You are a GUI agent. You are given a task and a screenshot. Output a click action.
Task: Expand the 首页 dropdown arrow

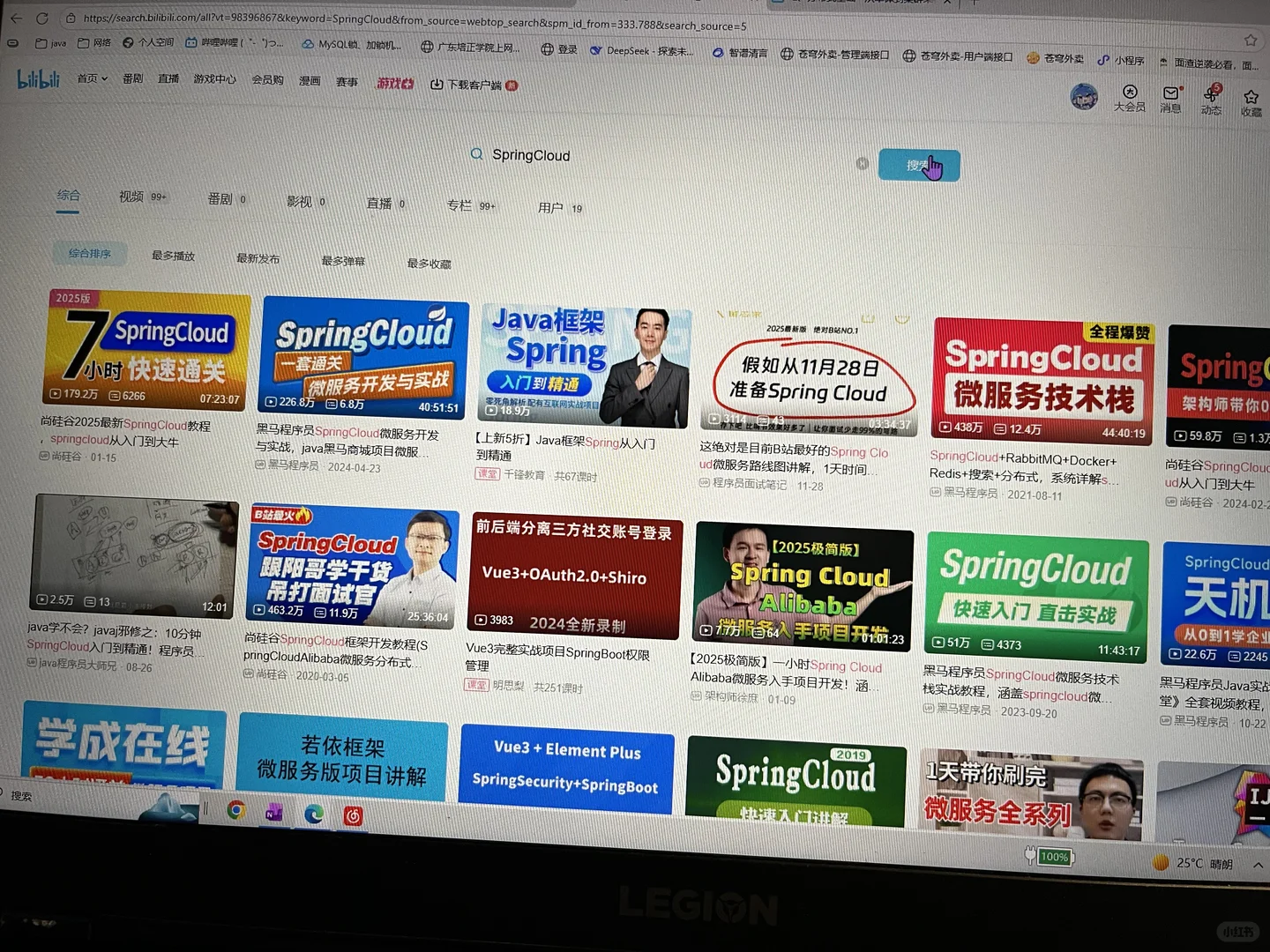coord(106,78)
